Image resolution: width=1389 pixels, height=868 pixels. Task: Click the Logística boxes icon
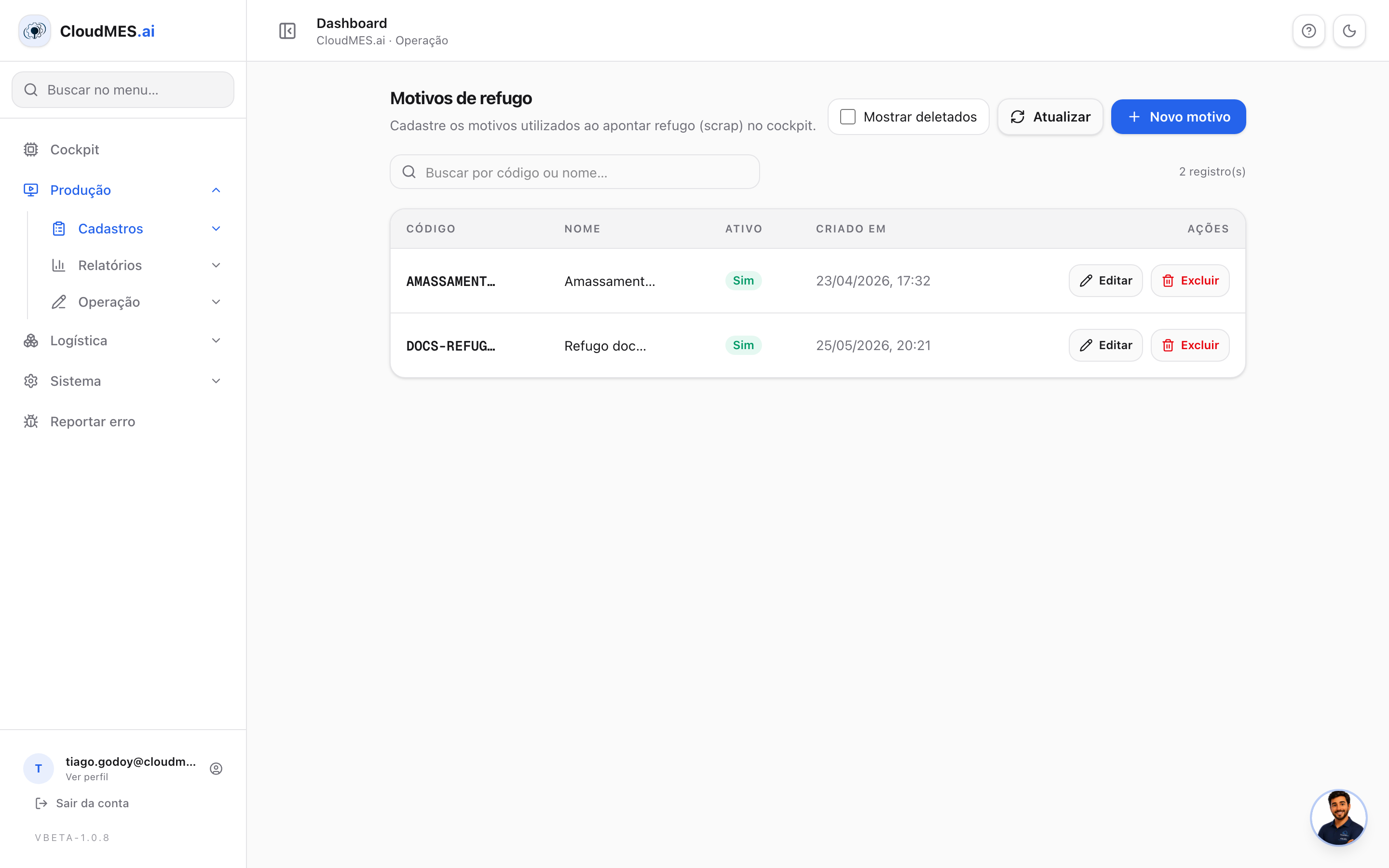(x=31, y=340)
